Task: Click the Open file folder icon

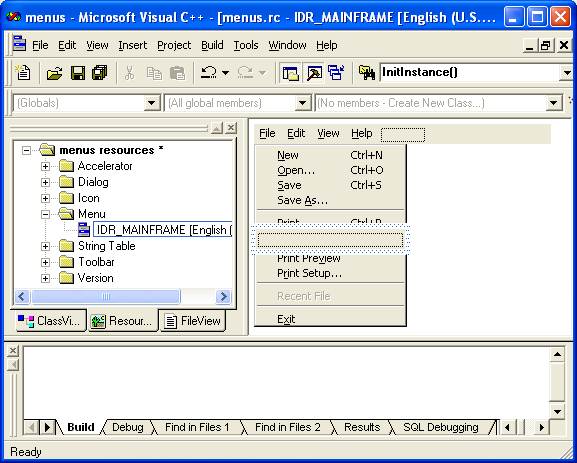Action: click(x=54, y=73)
